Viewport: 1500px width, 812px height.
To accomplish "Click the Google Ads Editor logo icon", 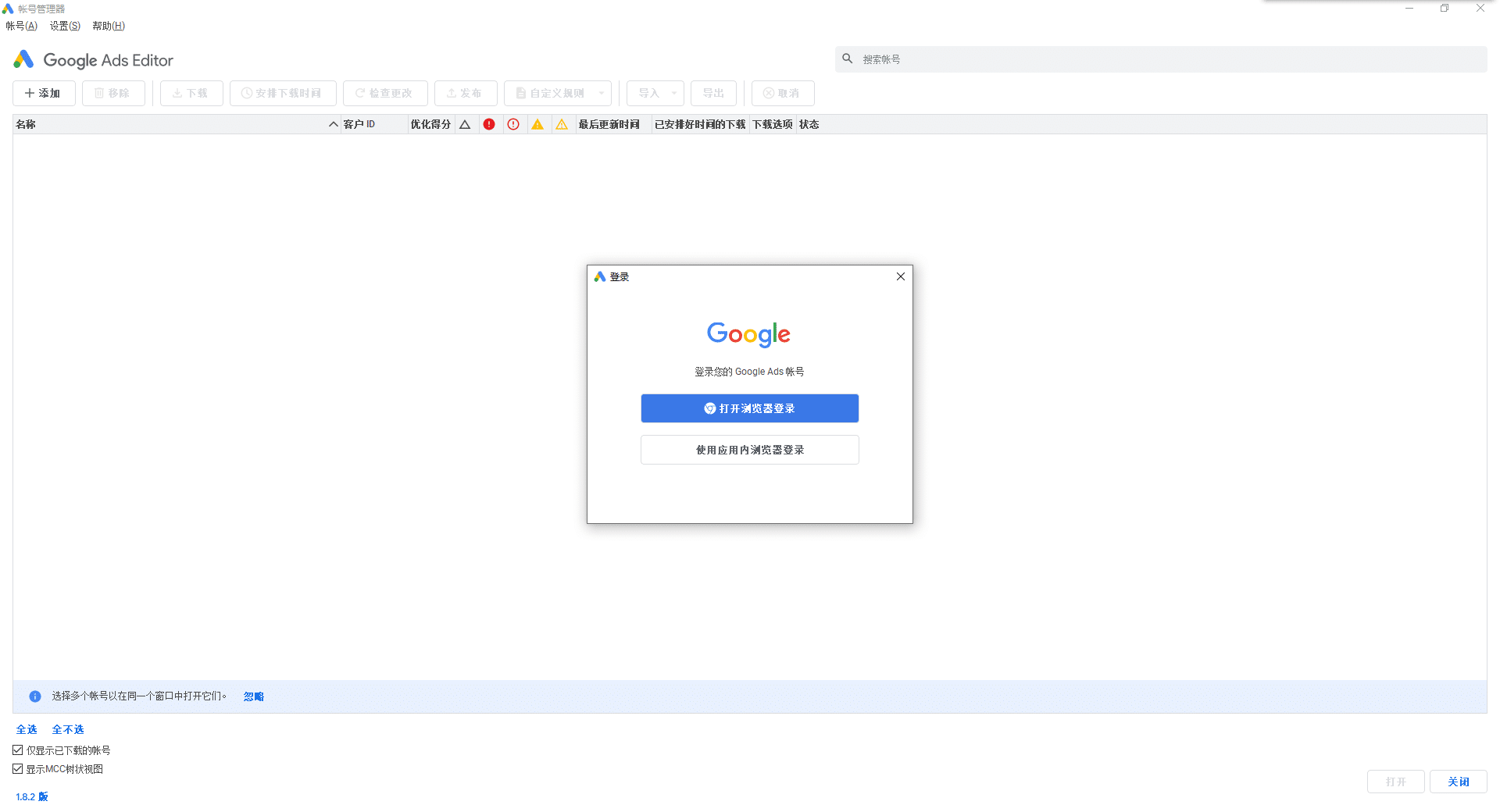I will coord(24,59).
